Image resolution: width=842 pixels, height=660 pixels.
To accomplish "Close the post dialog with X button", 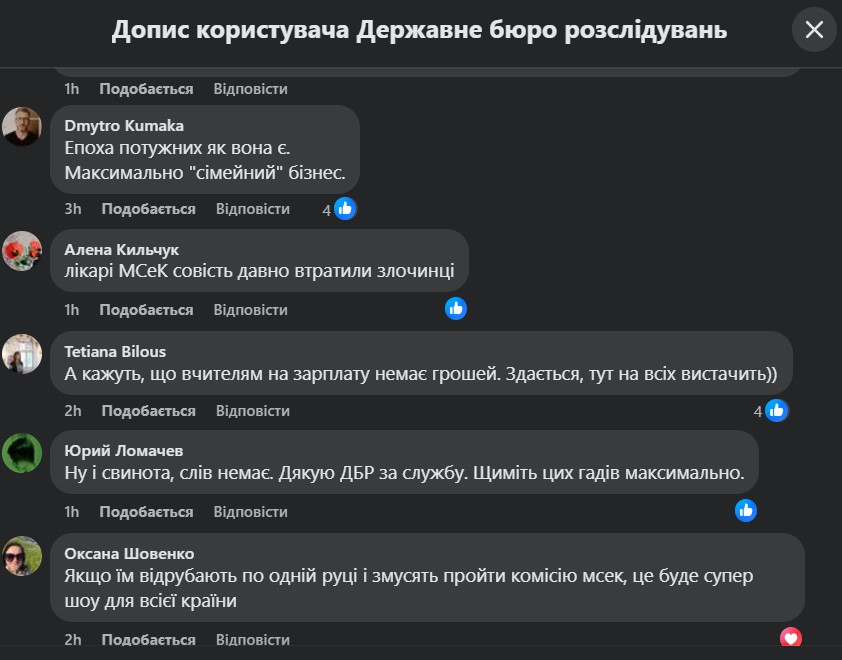I will (x=814, y=30).
